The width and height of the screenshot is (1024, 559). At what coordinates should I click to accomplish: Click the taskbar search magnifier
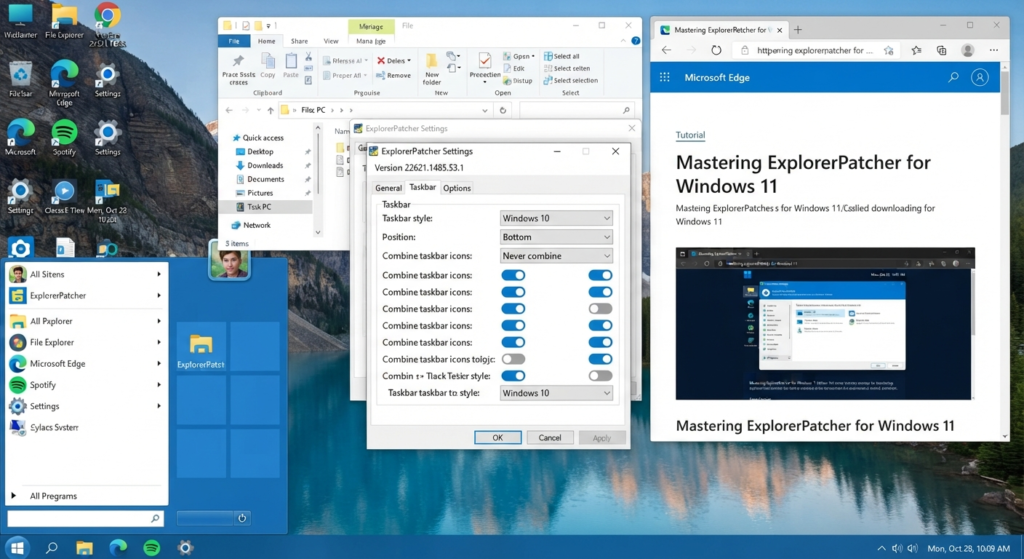tap(52, 548)
